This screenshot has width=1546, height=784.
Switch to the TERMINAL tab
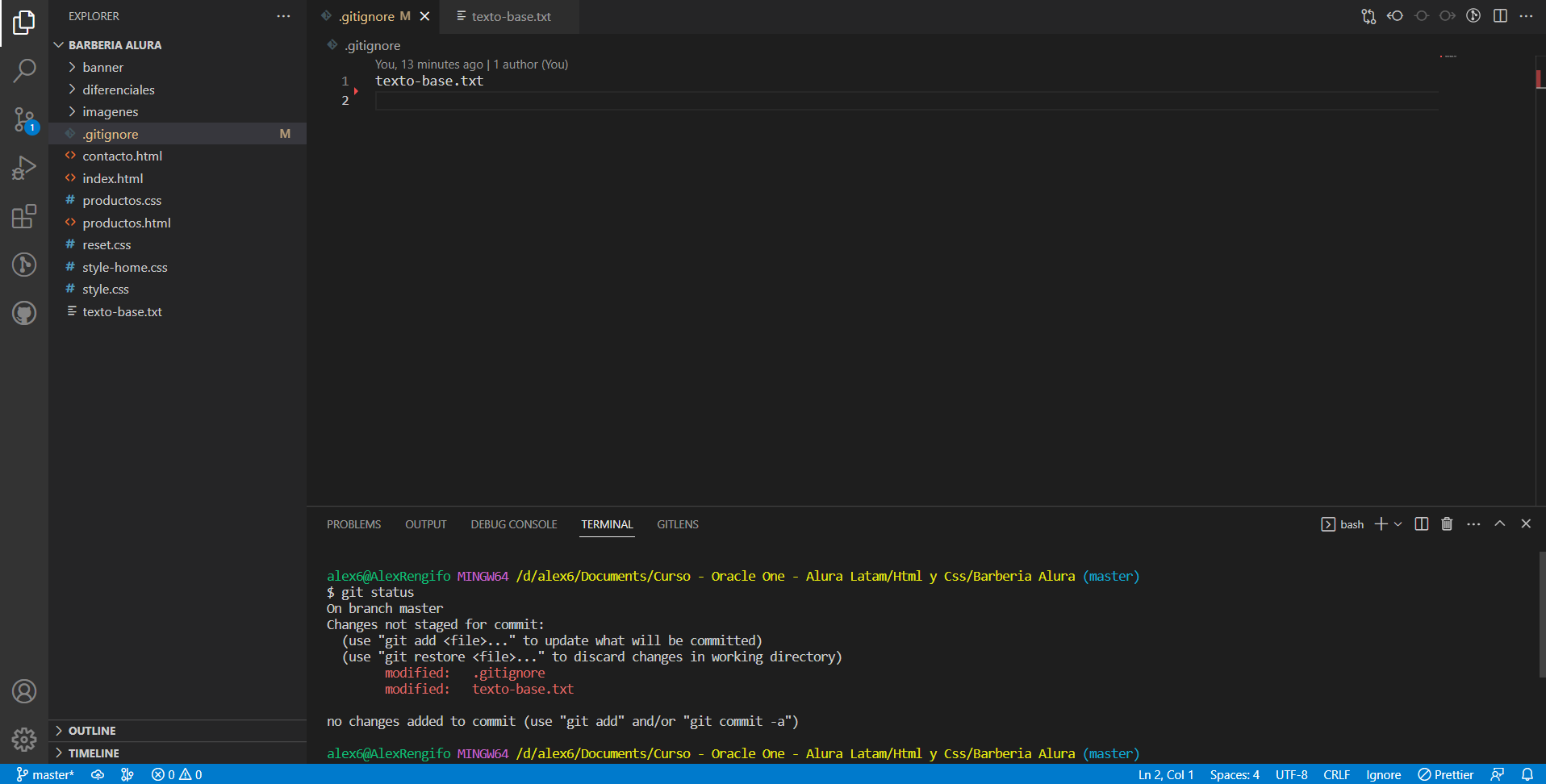coord(607,524)
